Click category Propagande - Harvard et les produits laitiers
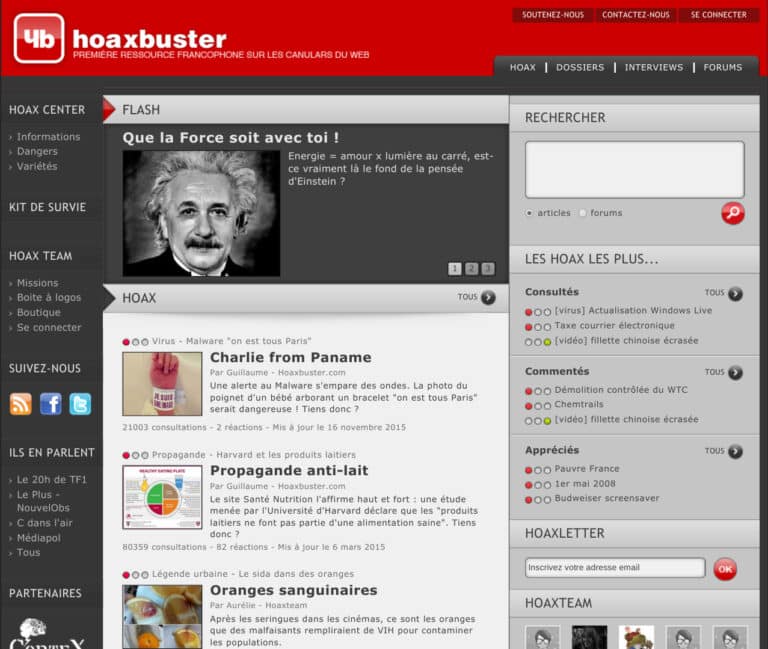The height and width of the screenshot is (649, 768). (x=254, y=455)
